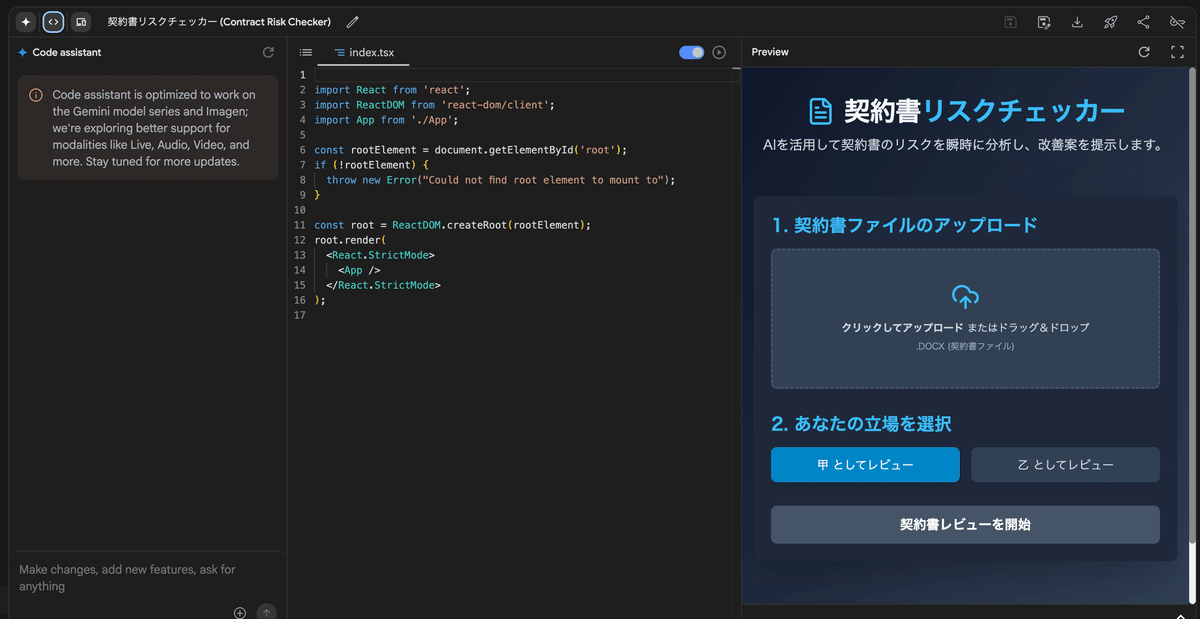Select 乙 としてレビュー in the preview
Image resolution: width=1200 pixels, height=619 pixels.
(x=1064, y=464)
